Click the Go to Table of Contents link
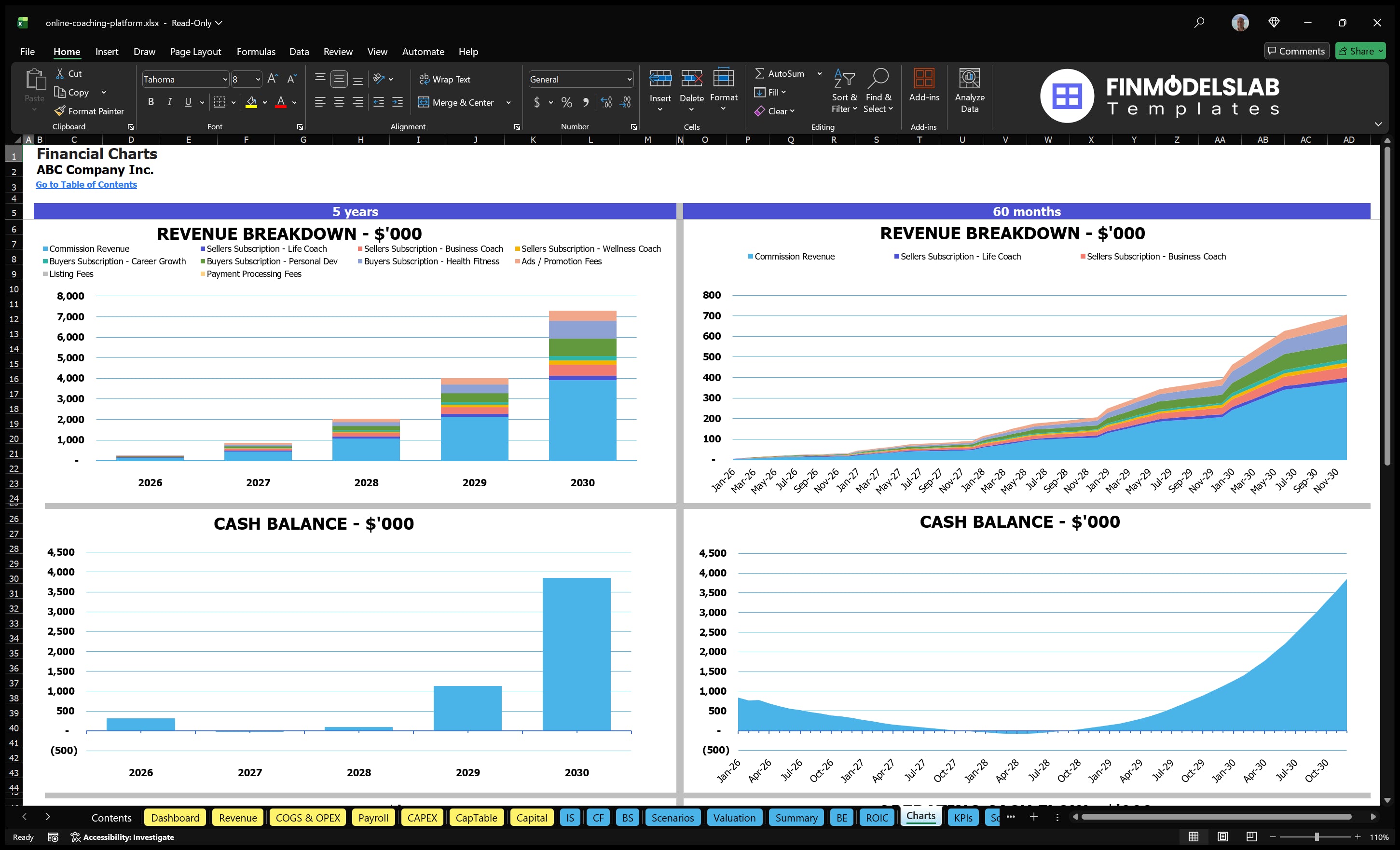Viewport: 1400px width, 850px height. pyautogui.click(x=86, y=184)
